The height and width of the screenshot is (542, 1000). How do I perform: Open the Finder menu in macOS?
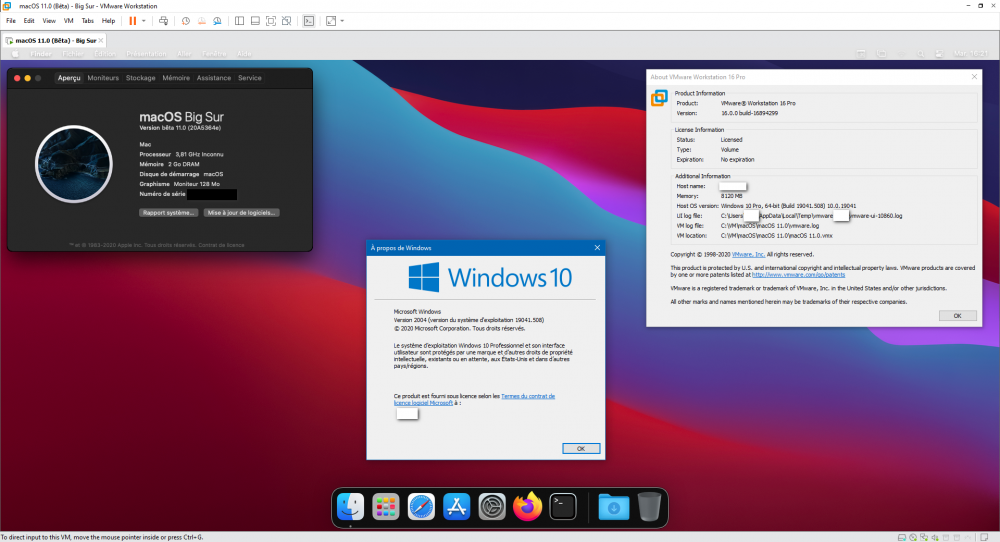click(41, 54)
